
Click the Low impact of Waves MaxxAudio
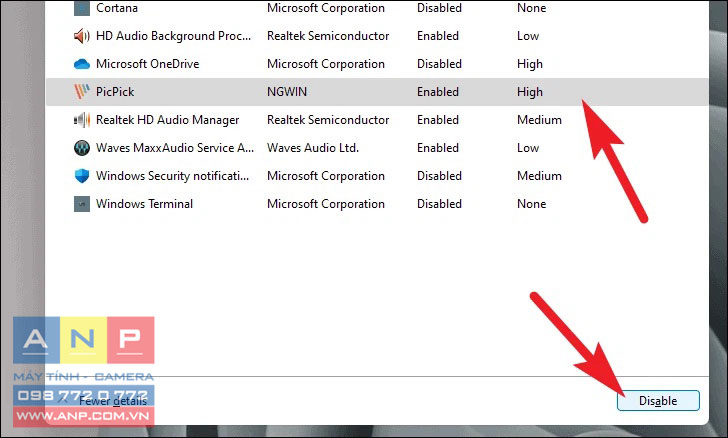click(528, 148)
